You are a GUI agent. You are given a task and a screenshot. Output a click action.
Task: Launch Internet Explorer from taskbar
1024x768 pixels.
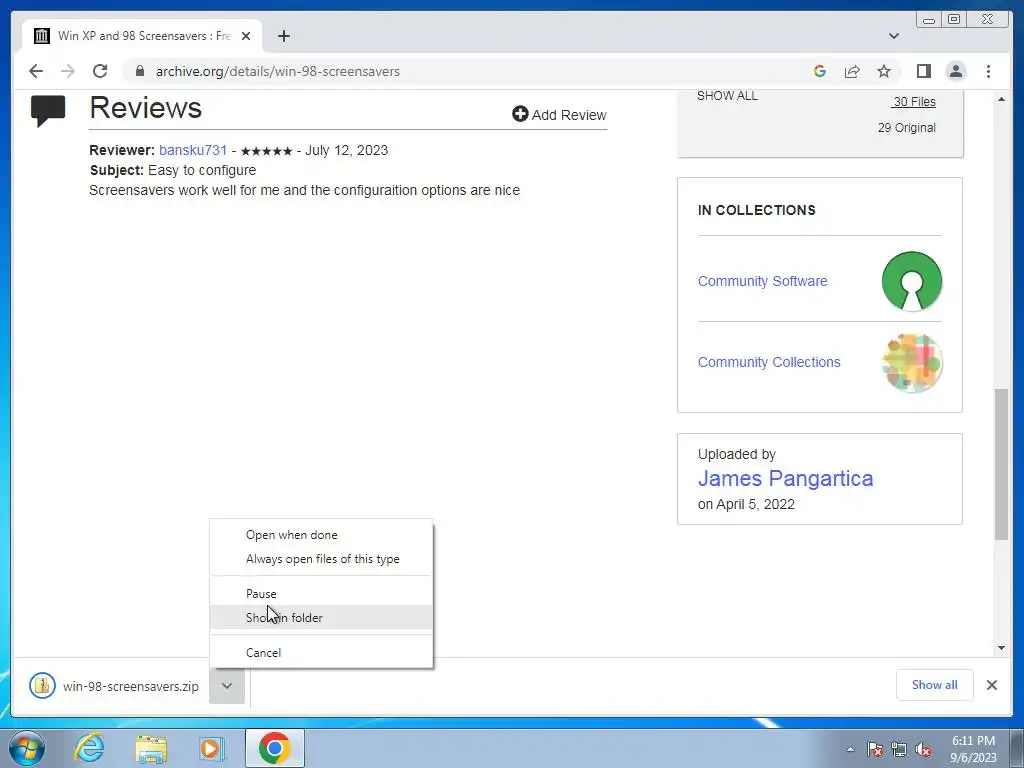90,748
